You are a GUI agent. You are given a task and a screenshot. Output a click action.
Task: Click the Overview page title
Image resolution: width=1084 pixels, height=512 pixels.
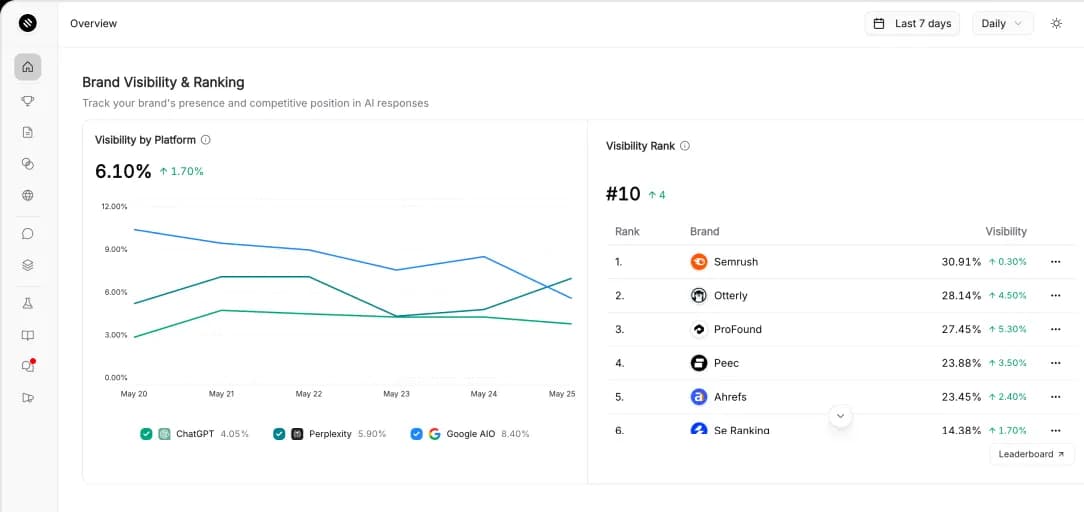[x=93, y=23]
